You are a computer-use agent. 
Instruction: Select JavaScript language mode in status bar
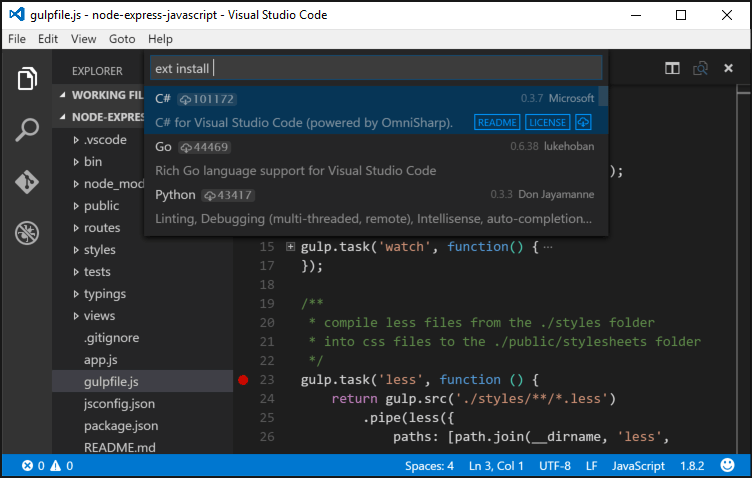click(638, 466)
